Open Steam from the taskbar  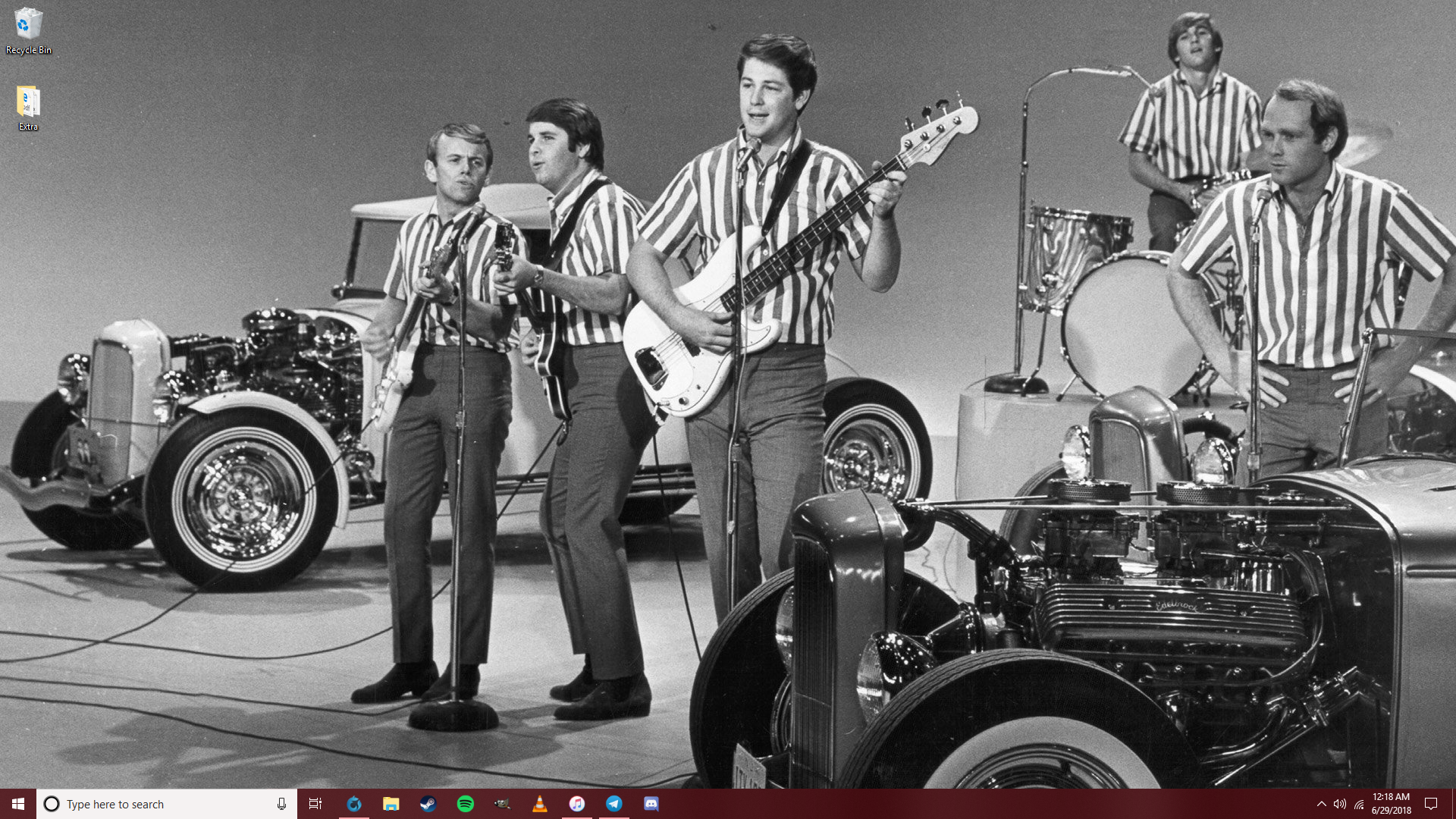tap(428, 804)
